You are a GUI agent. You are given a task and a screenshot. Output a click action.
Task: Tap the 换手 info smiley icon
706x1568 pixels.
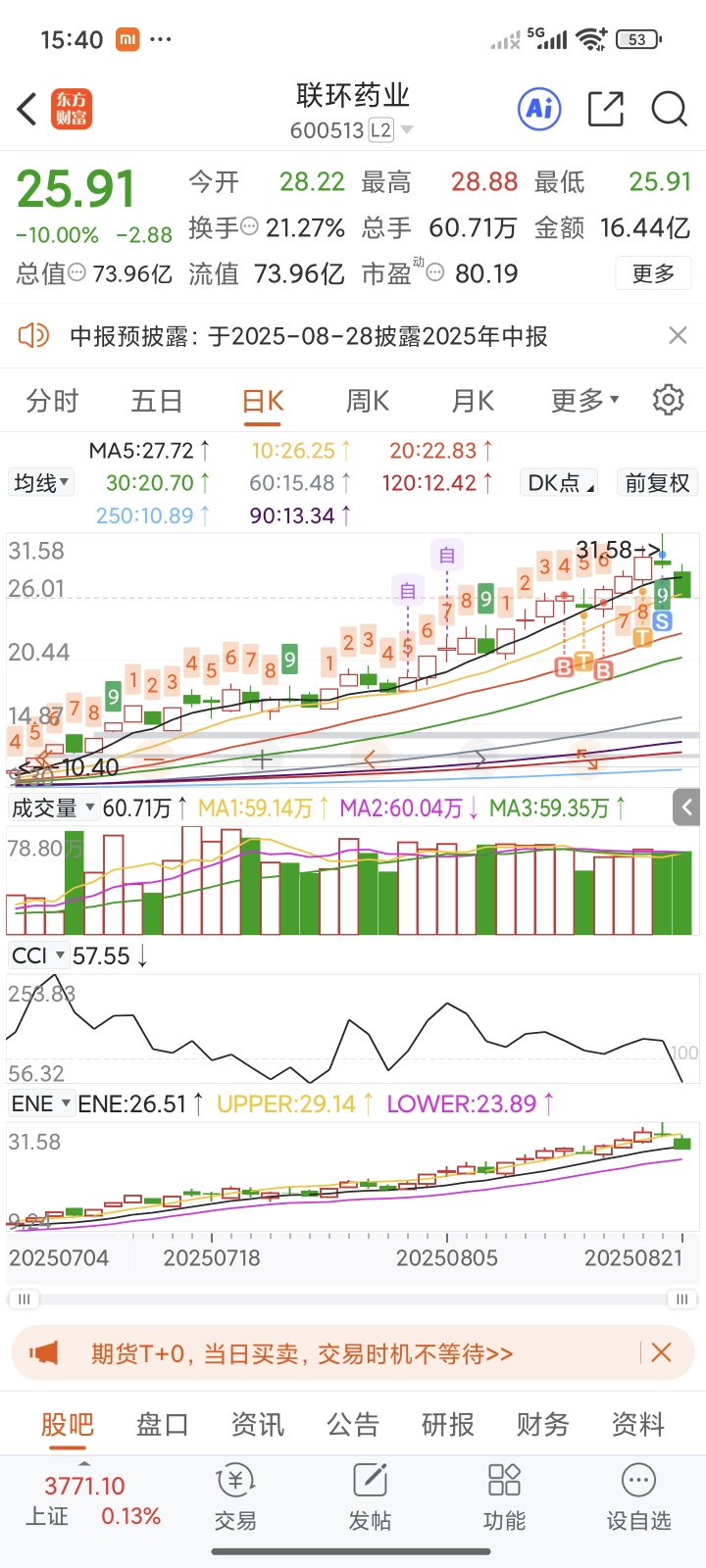[x=250, y=226]
